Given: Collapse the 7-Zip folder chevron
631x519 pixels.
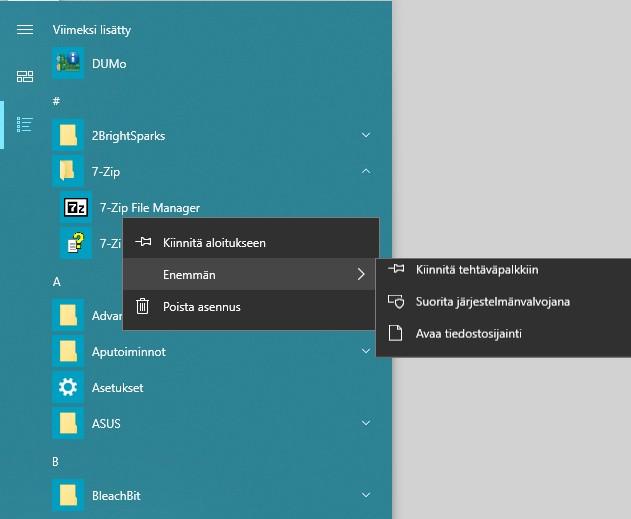Looking at the screenshot, I should click(x=366, y=171).
